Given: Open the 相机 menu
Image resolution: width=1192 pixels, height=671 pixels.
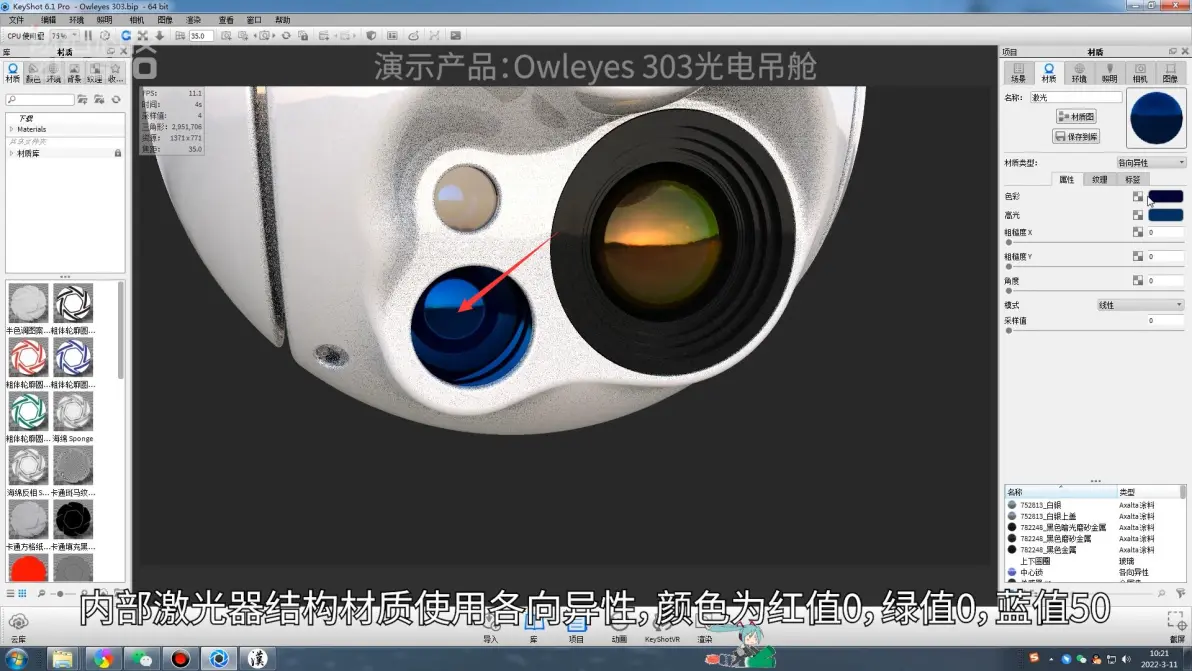Looking at the screenshot, I should [x=136, y=20].
